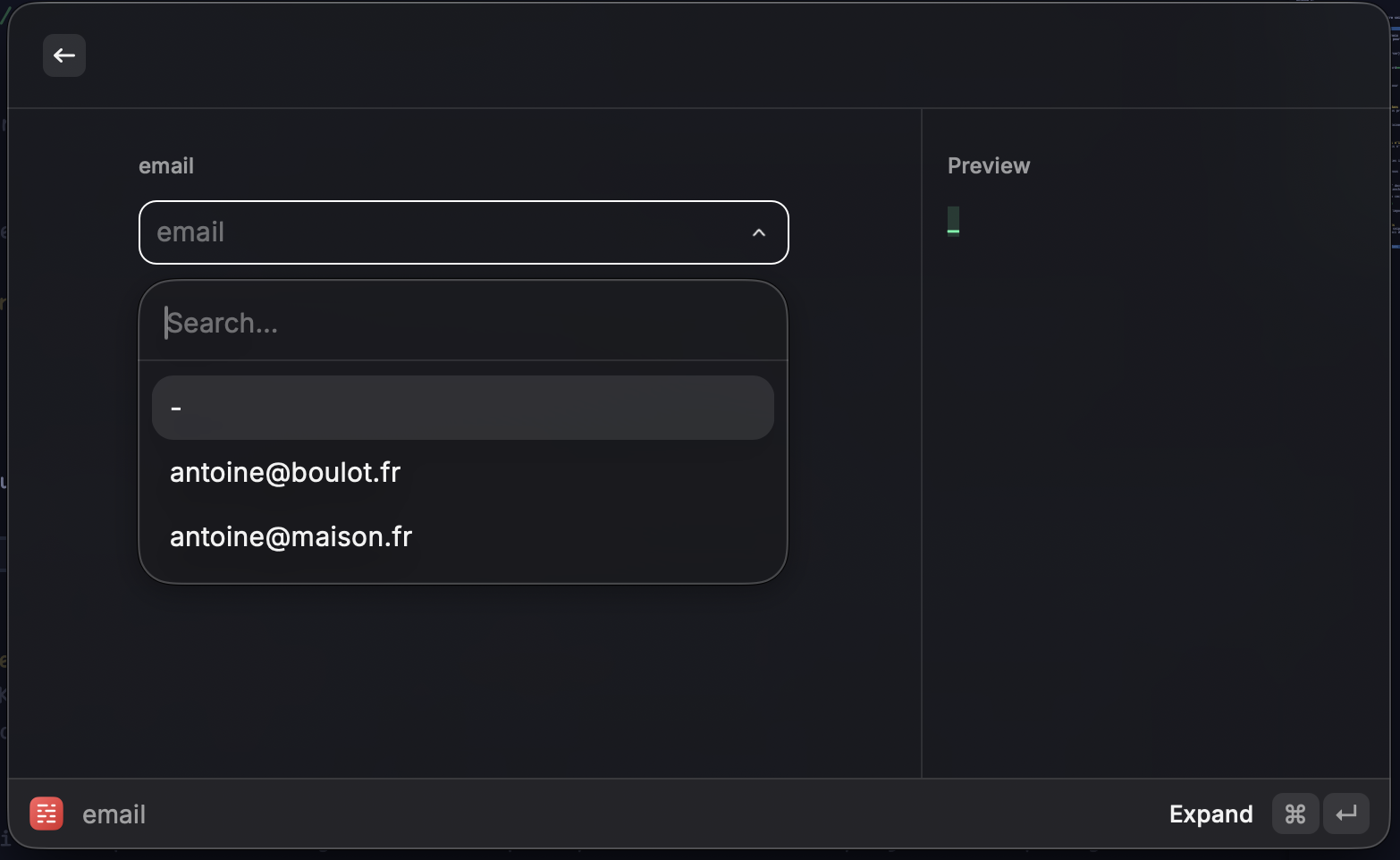Screen dimensions: 1400x860
Task: Click empty form area below the options list
Action: point(462,679)
